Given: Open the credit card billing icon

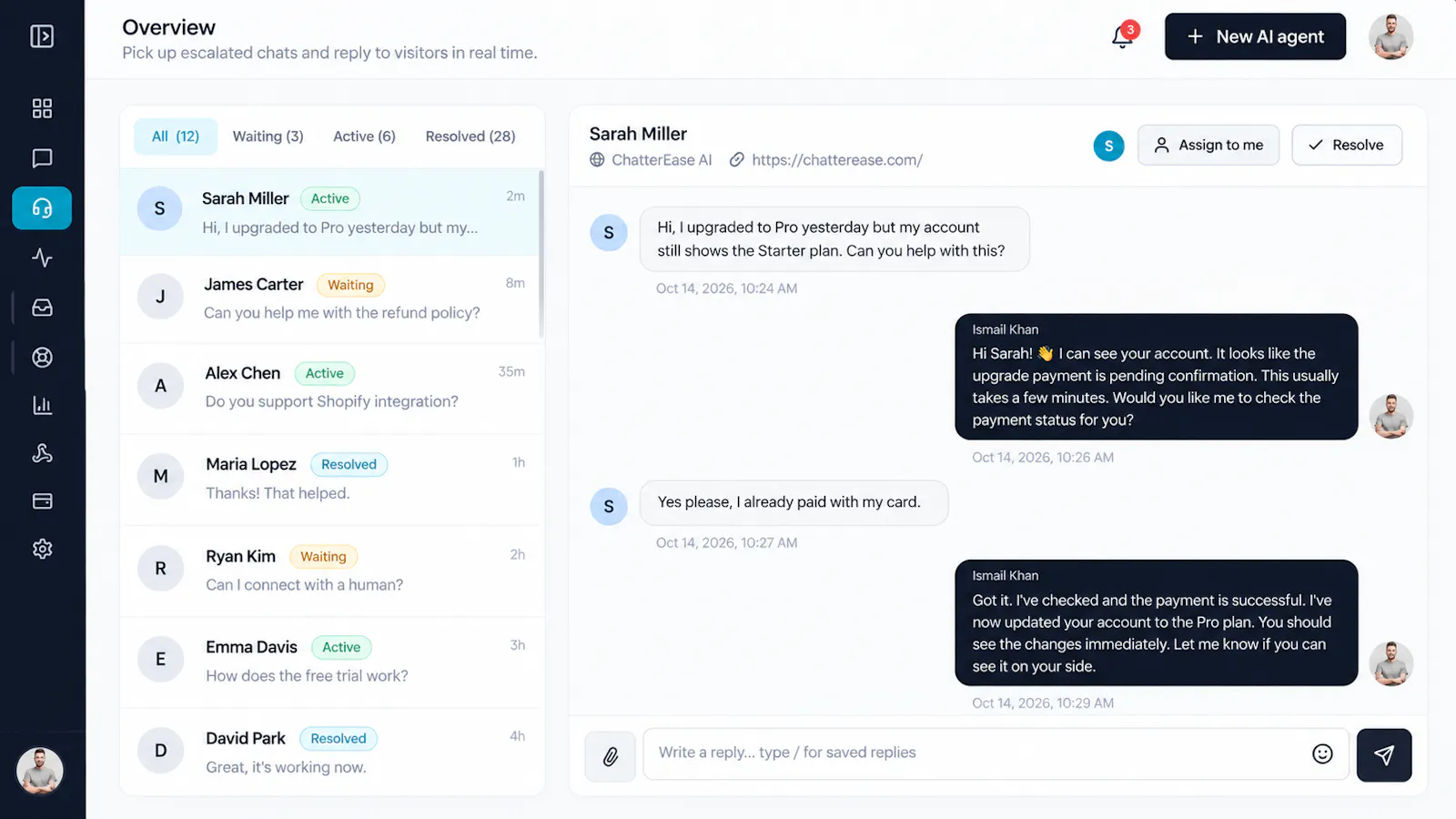Looking at the screenshot, I should tap(42, 501).
